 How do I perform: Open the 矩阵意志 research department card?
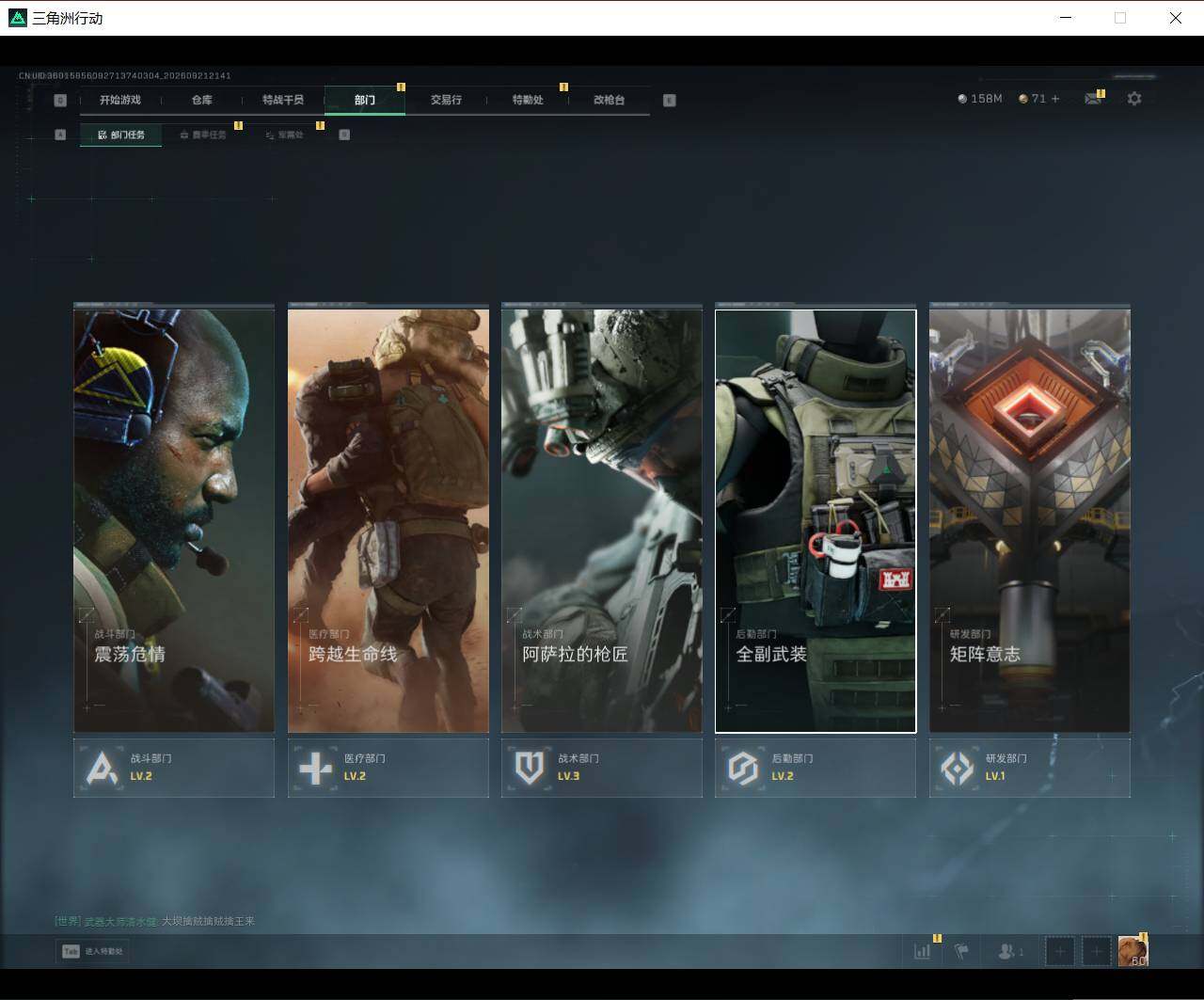pos(1030,520)
